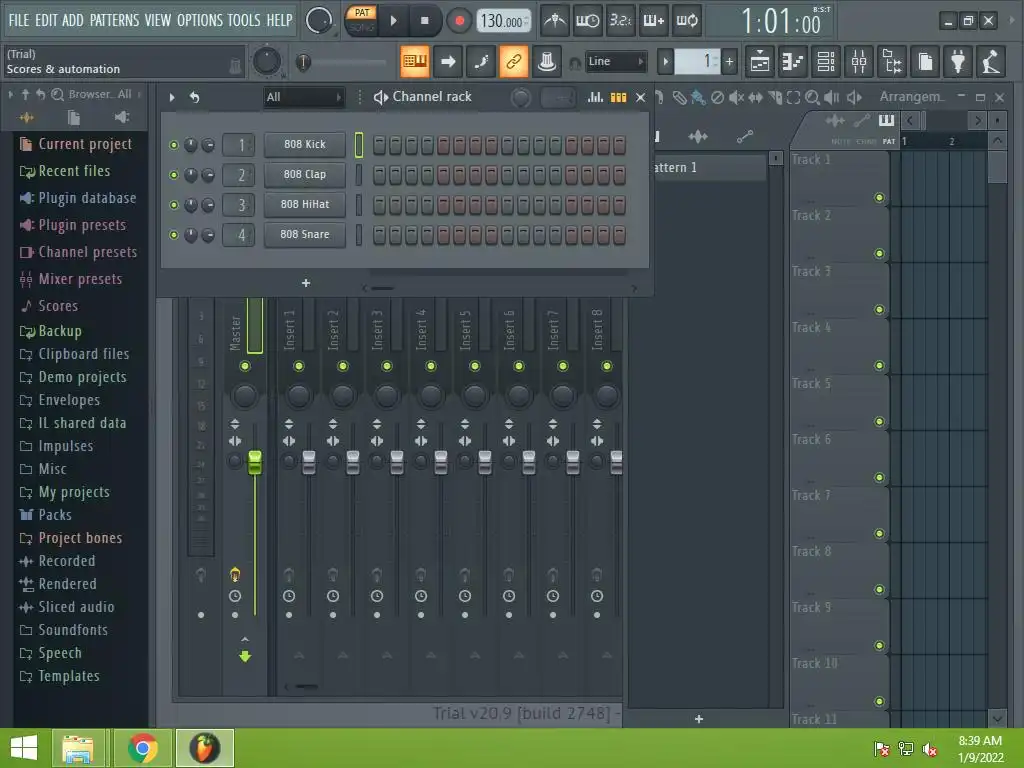
Task: Expand the Packs folder in browser
Action: [x=45, y=515]
